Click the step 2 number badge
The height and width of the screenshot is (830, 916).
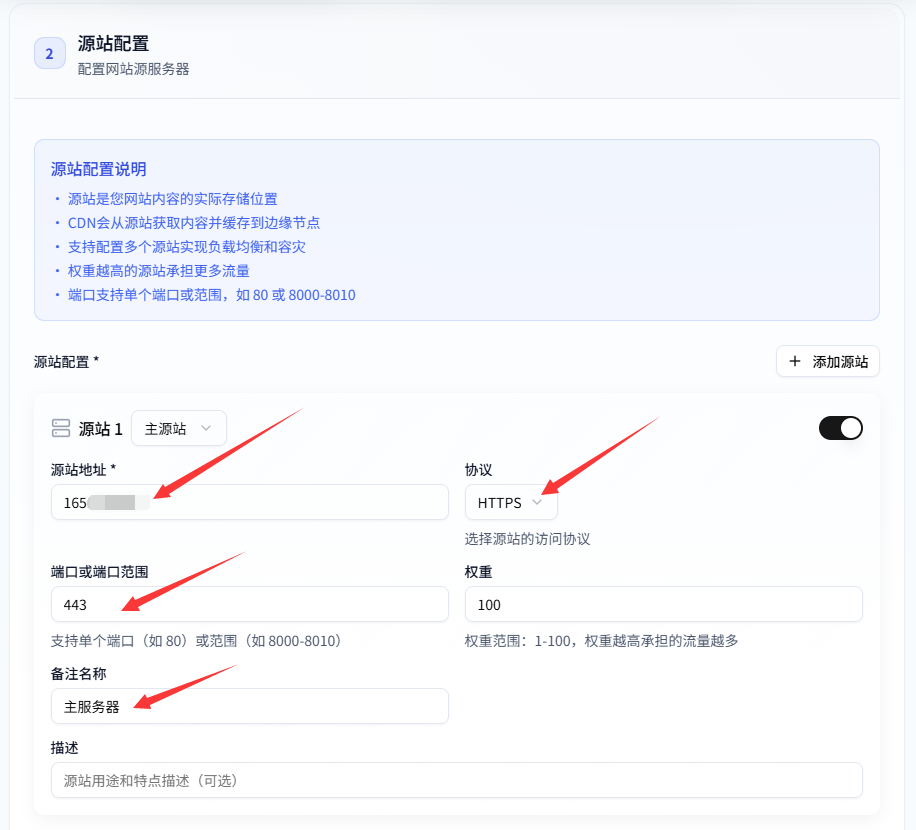[x=49, y=54]
